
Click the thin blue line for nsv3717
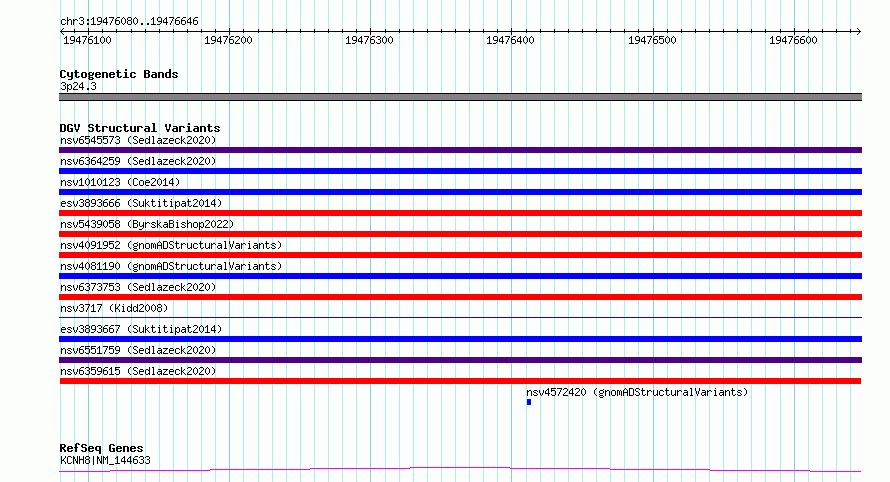(460, 317)
